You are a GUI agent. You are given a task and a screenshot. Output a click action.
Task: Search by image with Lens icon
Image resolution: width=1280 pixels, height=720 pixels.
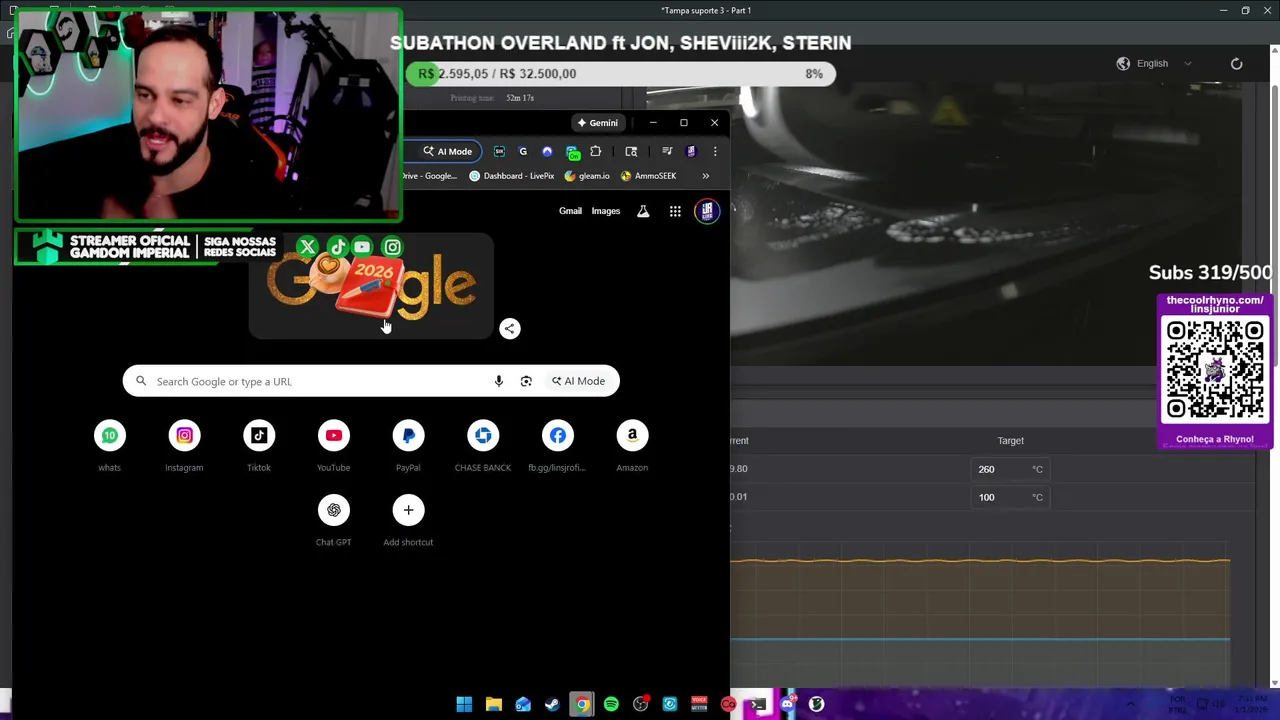click(526, 381)
